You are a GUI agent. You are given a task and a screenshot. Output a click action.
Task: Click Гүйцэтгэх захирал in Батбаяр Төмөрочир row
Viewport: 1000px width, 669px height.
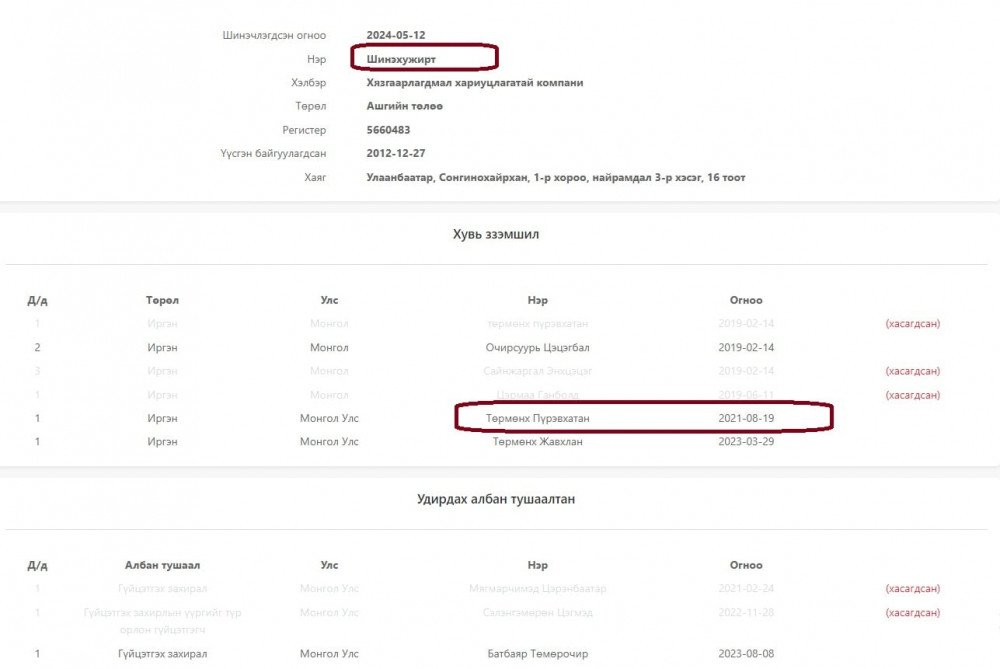(x=162, y=654)
